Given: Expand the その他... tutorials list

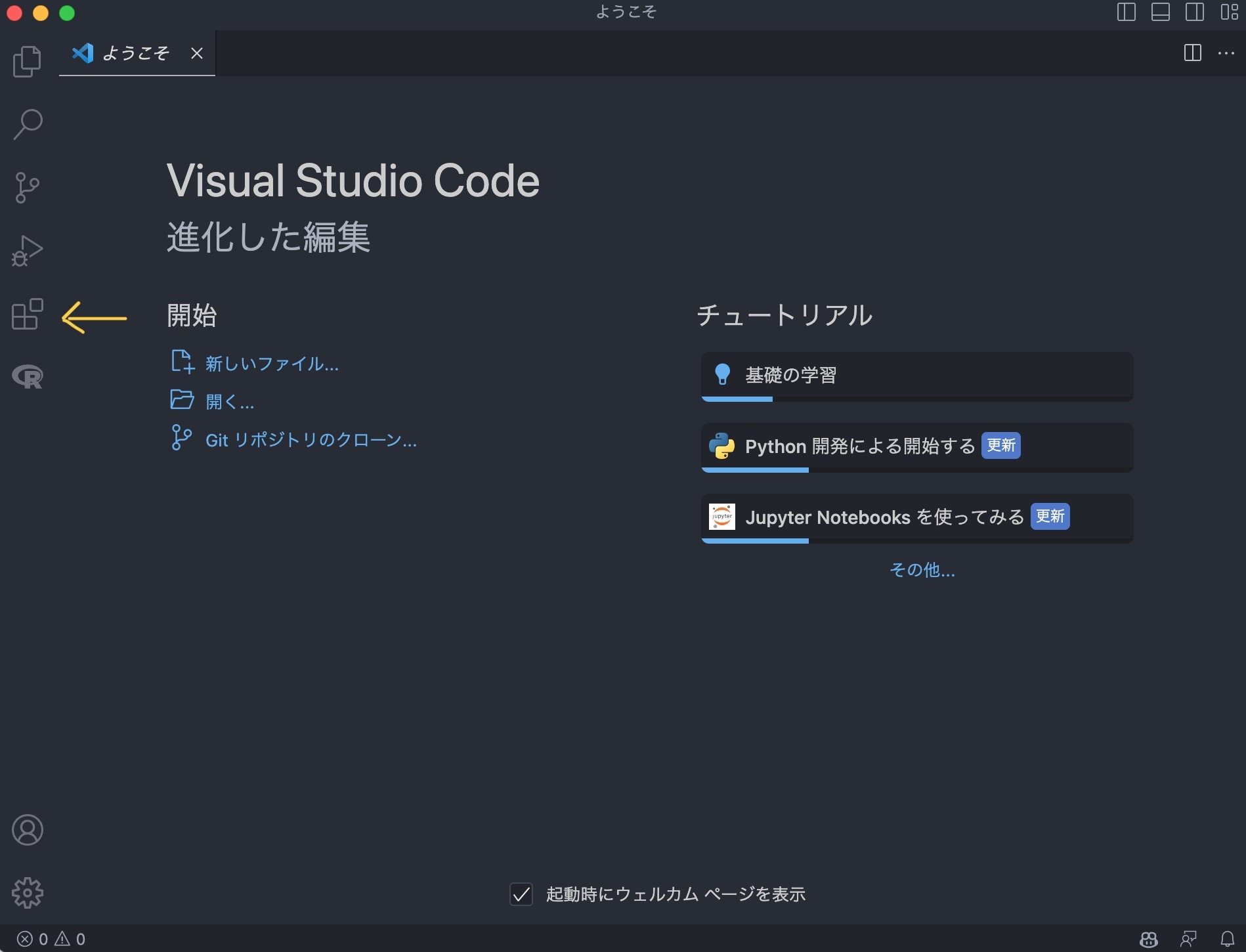Looking at the screenshot, I should click(x=922, y=570).
